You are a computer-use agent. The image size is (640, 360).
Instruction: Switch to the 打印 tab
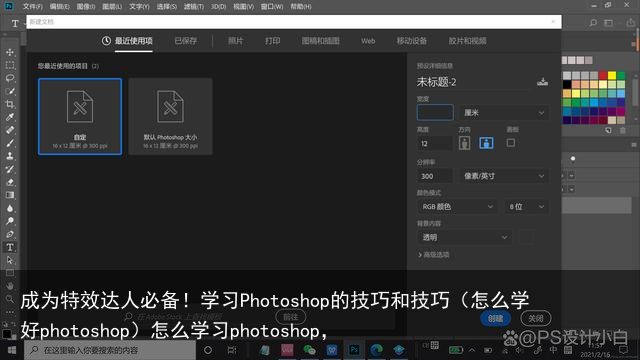[x=272, y=41]
